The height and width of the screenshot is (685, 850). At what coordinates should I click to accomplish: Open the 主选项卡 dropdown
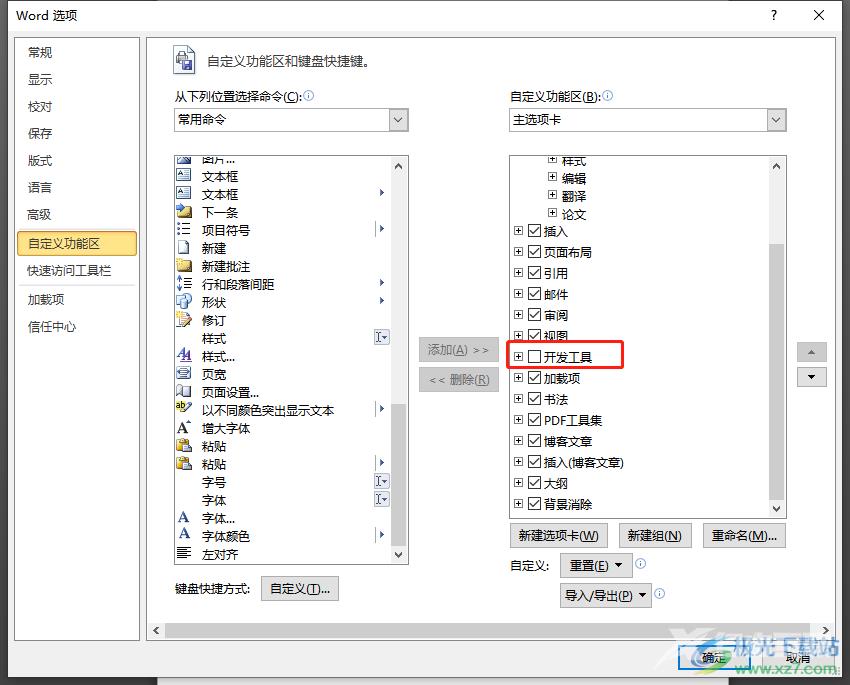(776, 120)
